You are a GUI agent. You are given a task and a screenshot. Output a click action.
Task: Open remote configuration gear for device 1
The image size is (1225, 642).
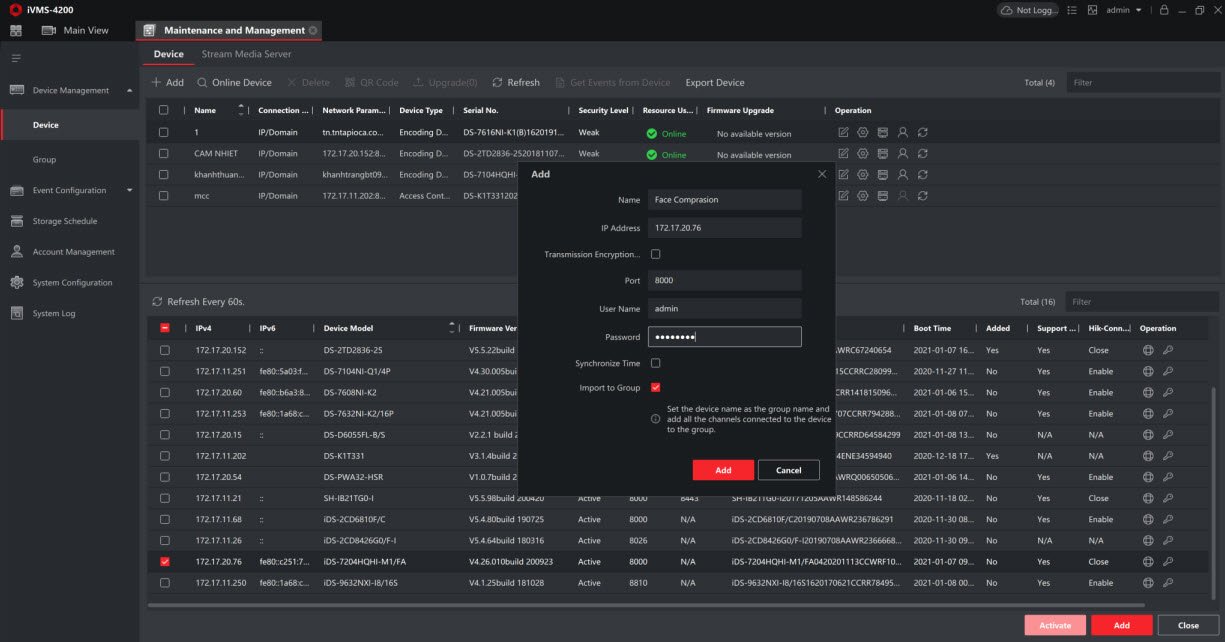click(863, 133)
